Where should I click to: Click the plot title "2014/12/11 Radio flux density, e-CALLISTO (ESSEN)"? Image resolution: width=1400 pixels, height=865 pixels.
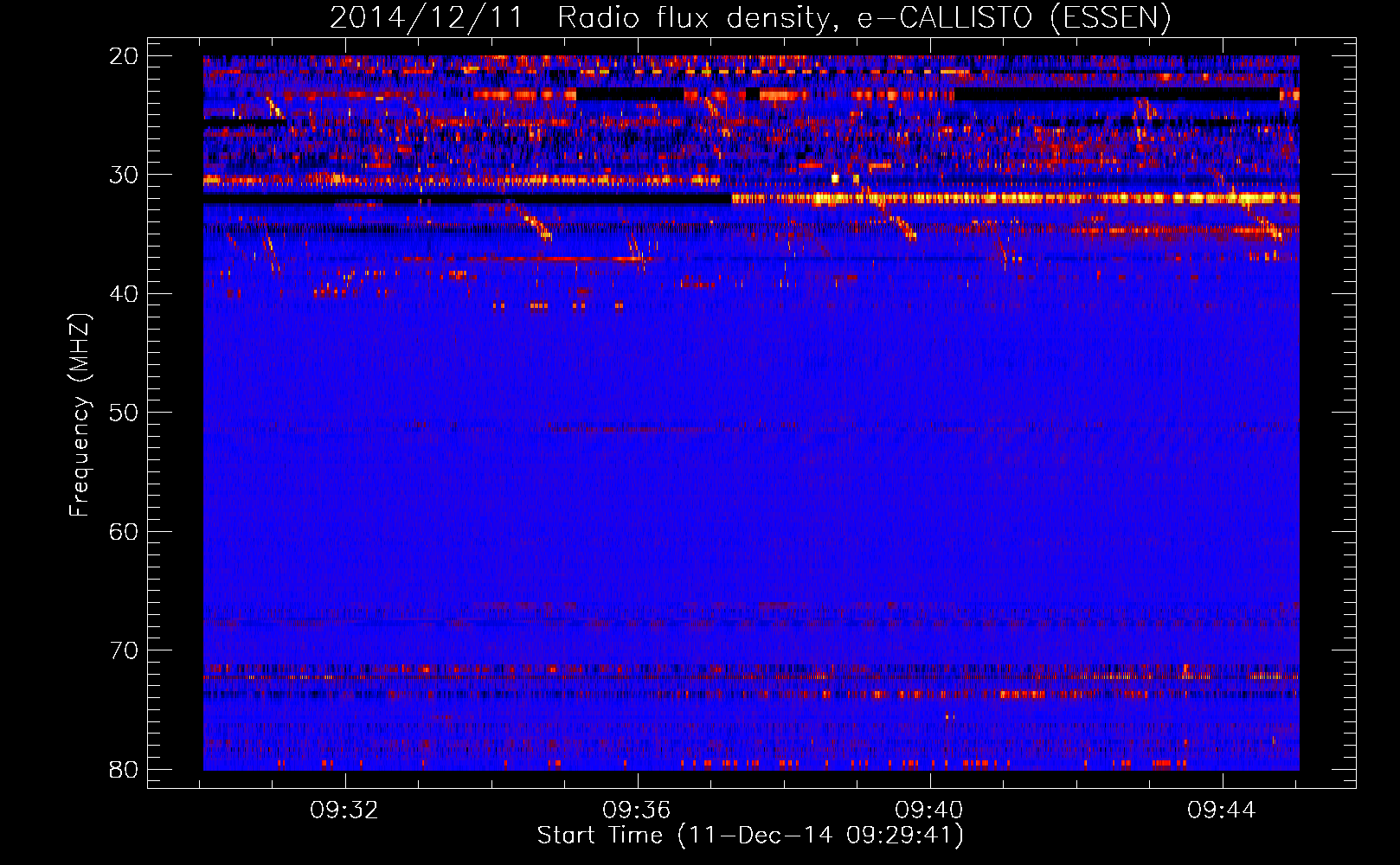[x=750, y=18]
